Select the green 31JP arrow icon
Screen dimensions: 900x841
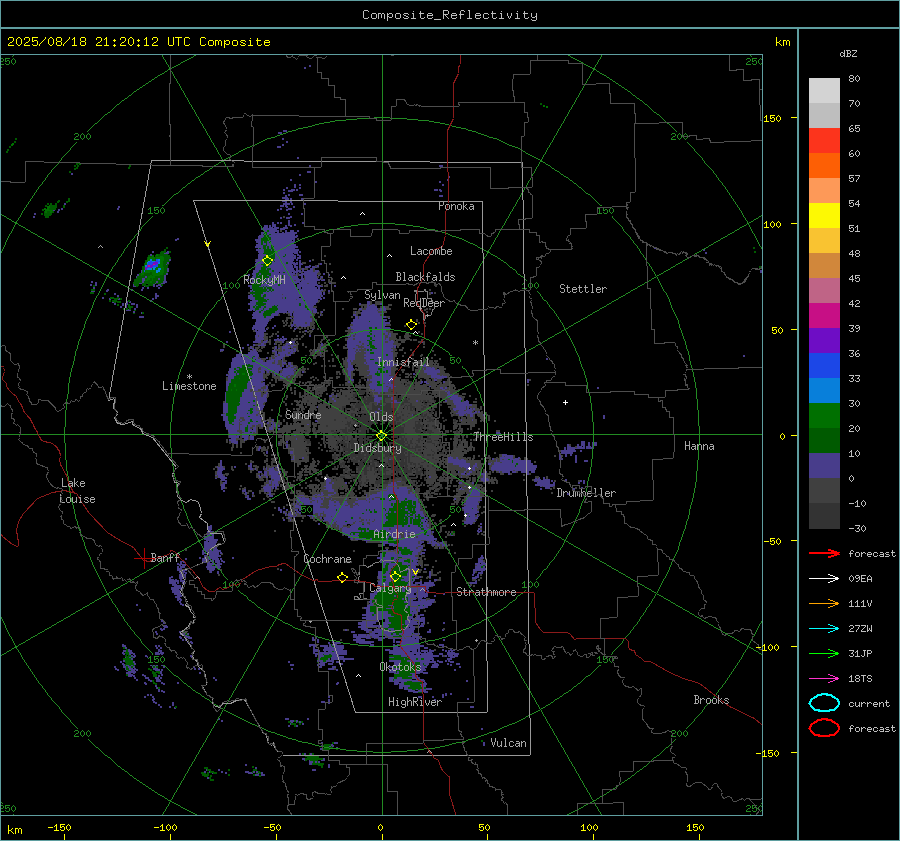click(x=824, y=653)
